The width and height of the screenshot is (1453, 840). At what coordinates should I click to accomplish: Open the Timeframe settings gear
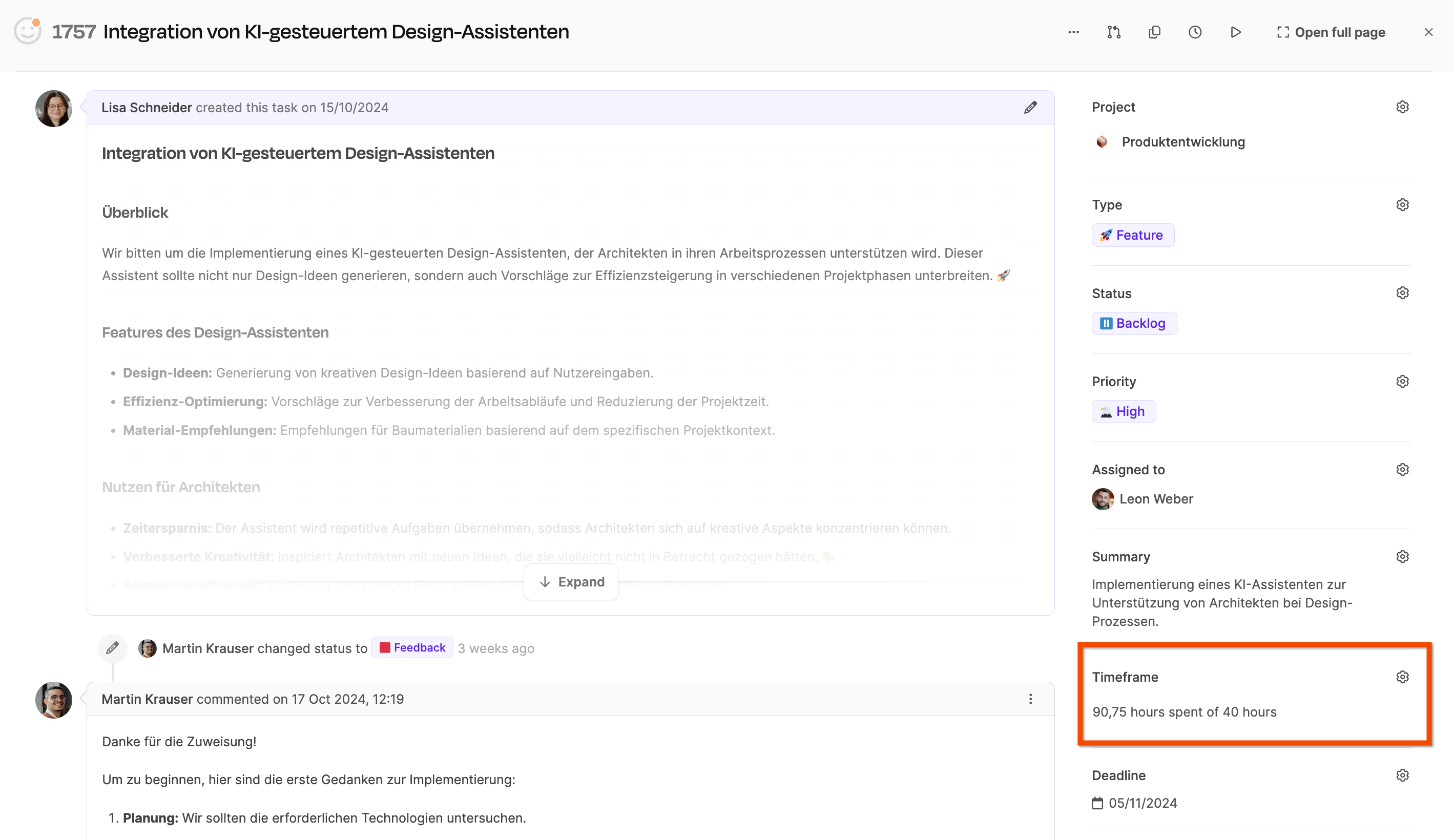coord(1402,677)
